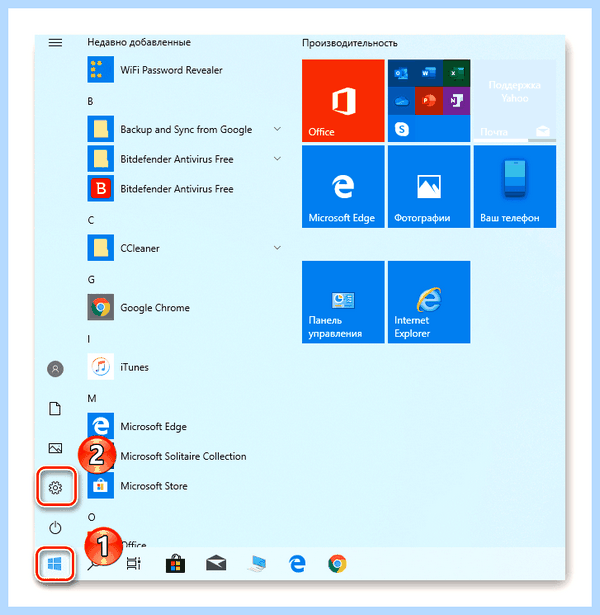
Task: Click the Windows Start button
Action: pyautogui.click(x=55, y=564)
